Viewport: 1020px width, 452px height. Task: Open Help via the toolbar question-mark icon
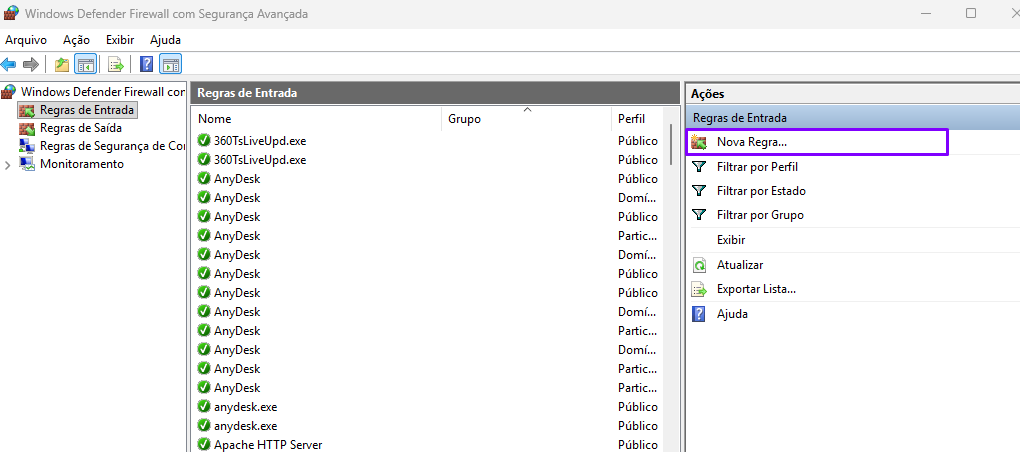[x=147, y=64]
